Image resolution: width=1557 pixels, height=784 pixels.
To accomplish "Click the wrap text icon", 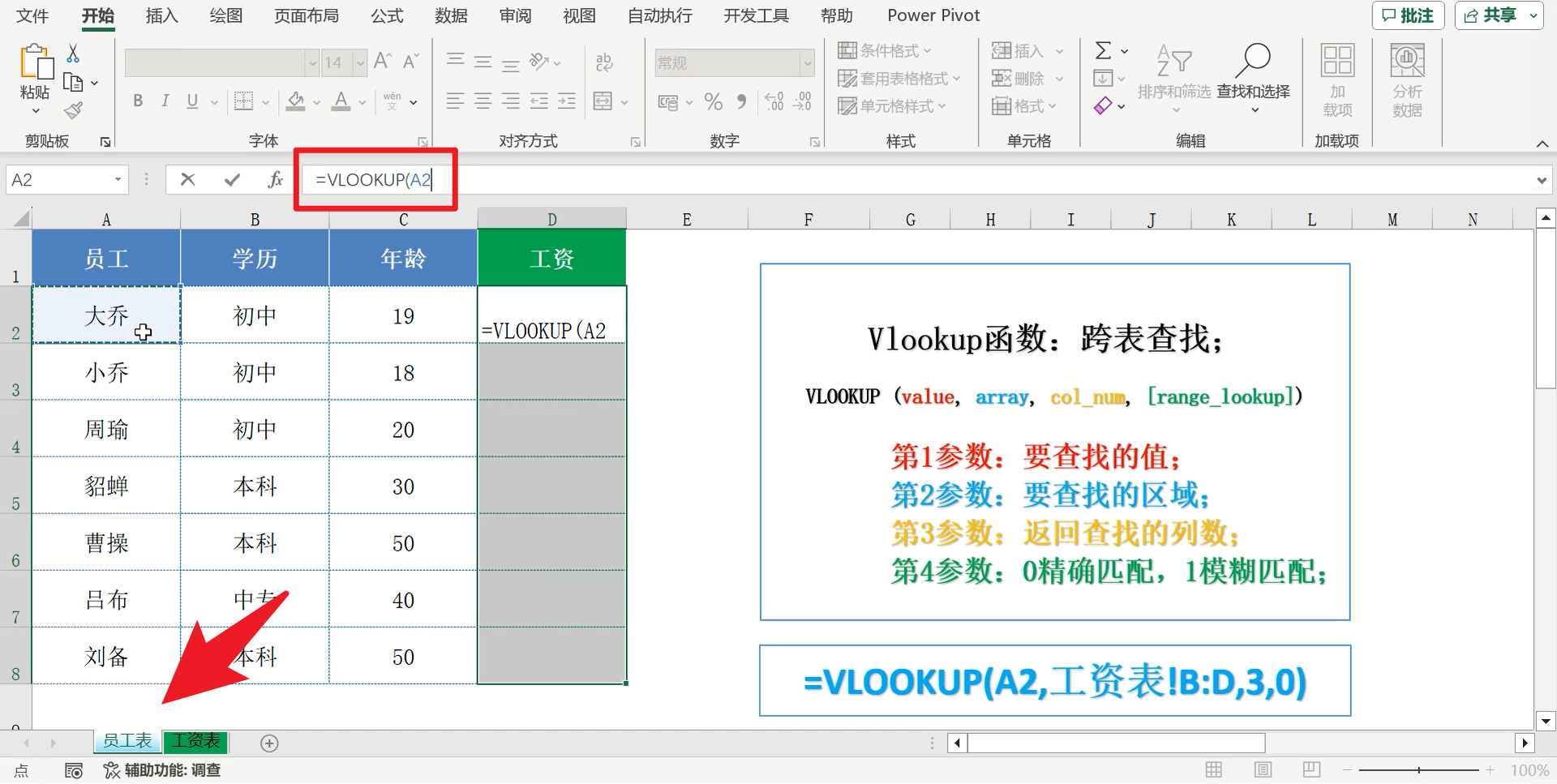I will (604, 62).
